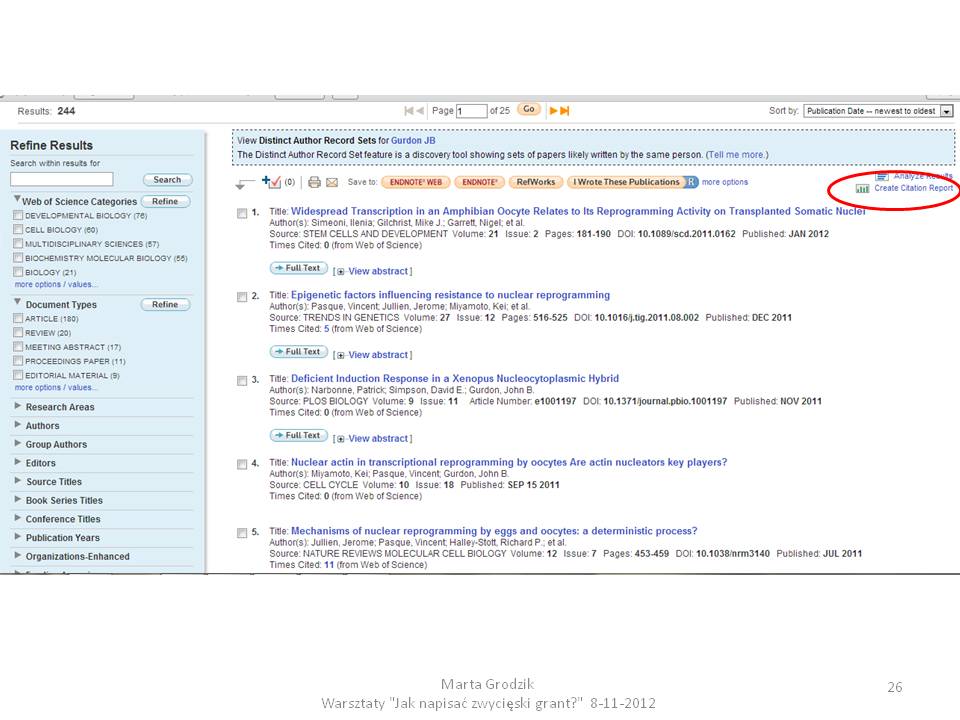Expand the Conference Titles filter
This screenshot has width=960, height=720.
[18, 517]
